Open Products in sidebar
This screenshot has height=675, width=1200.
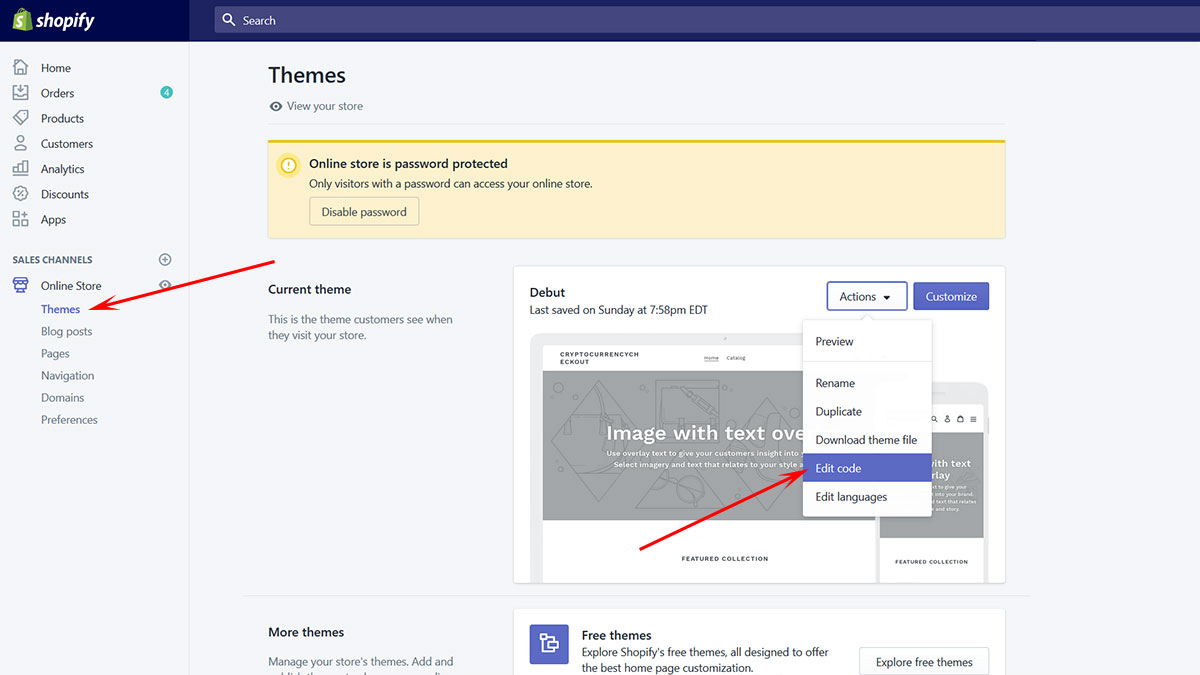coord(62,118)
